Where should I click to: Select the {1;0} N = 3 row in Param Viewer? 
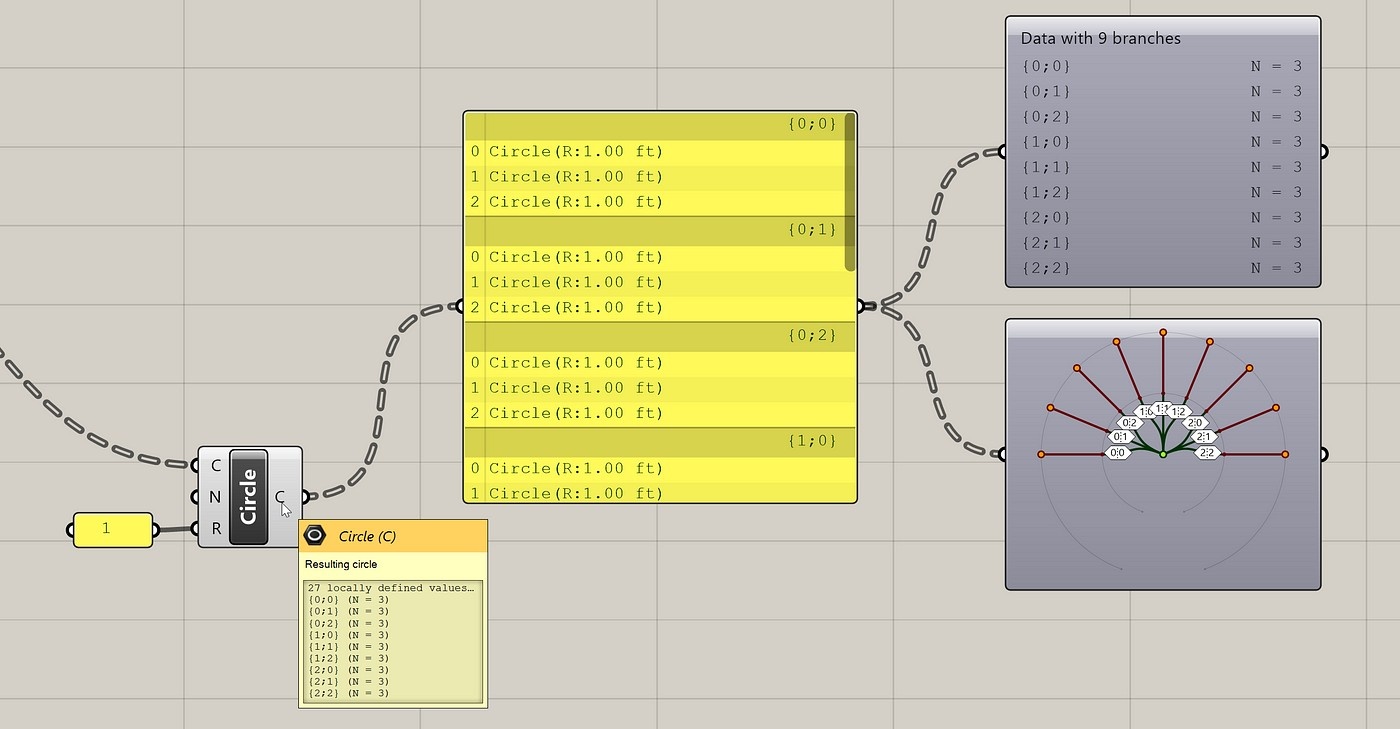[1162, 142]
